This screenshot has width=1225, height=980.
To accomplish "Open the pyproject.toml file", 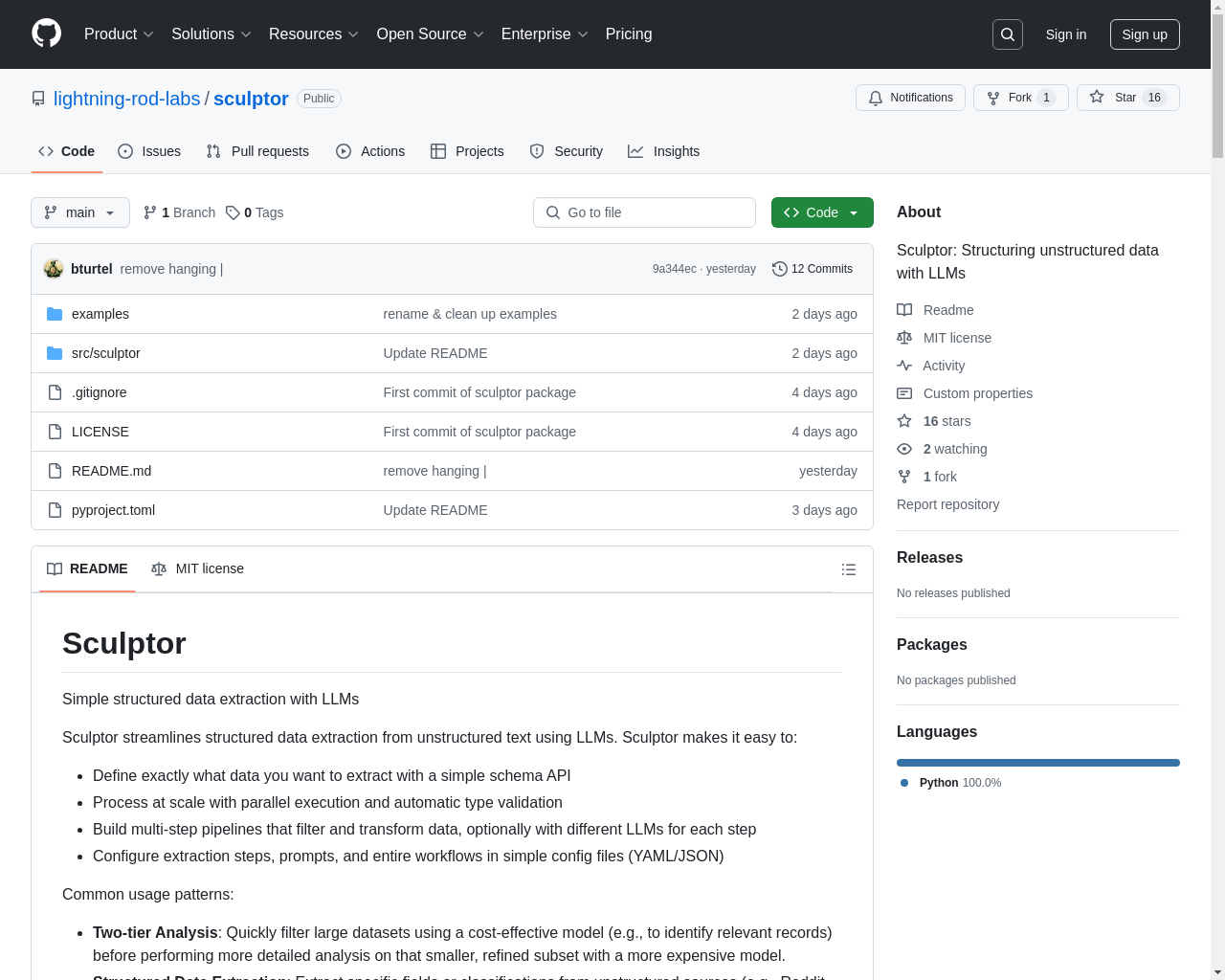I will [x=113, y=510].
